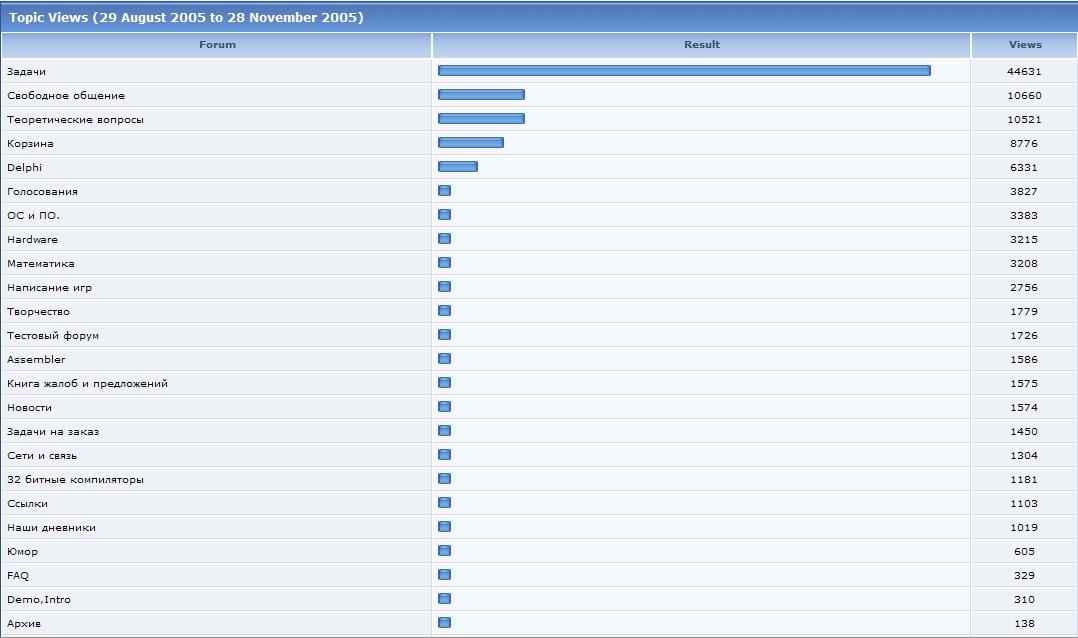Click the small bar for Hardware
Screen dimensions: 1078x638
pyautogui.click(x=444, y=239)
